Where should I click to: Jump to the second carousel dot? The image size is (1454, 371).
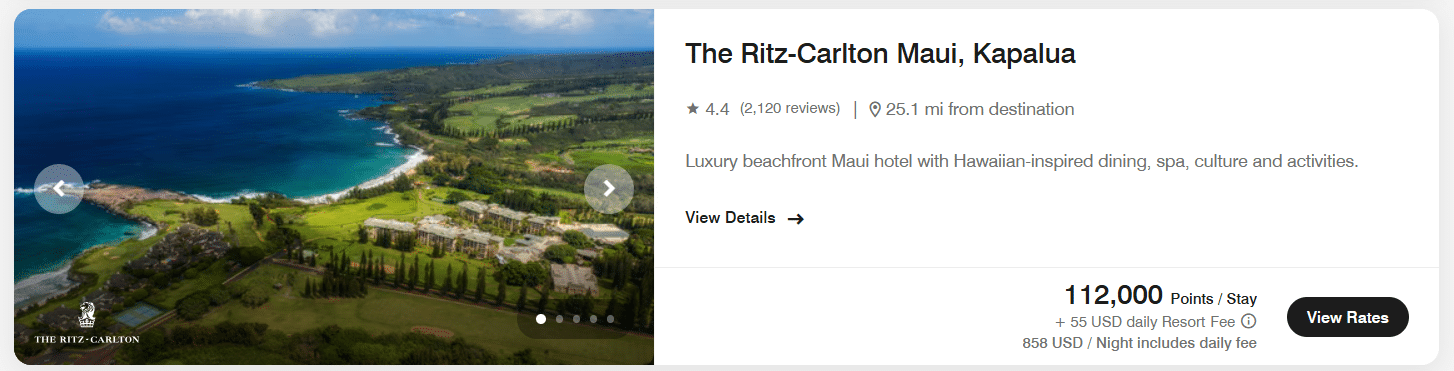pyautogui.click(x=559, y=319)
